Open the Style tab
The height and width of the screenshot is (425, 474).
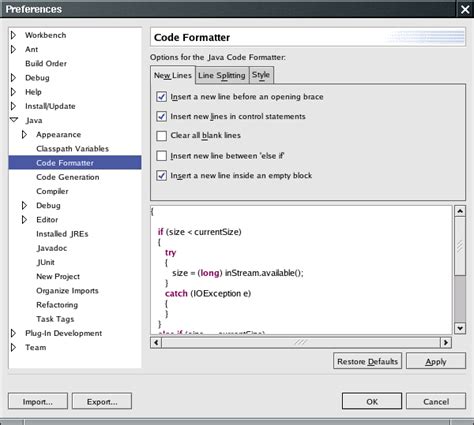(x=261, y=75)
